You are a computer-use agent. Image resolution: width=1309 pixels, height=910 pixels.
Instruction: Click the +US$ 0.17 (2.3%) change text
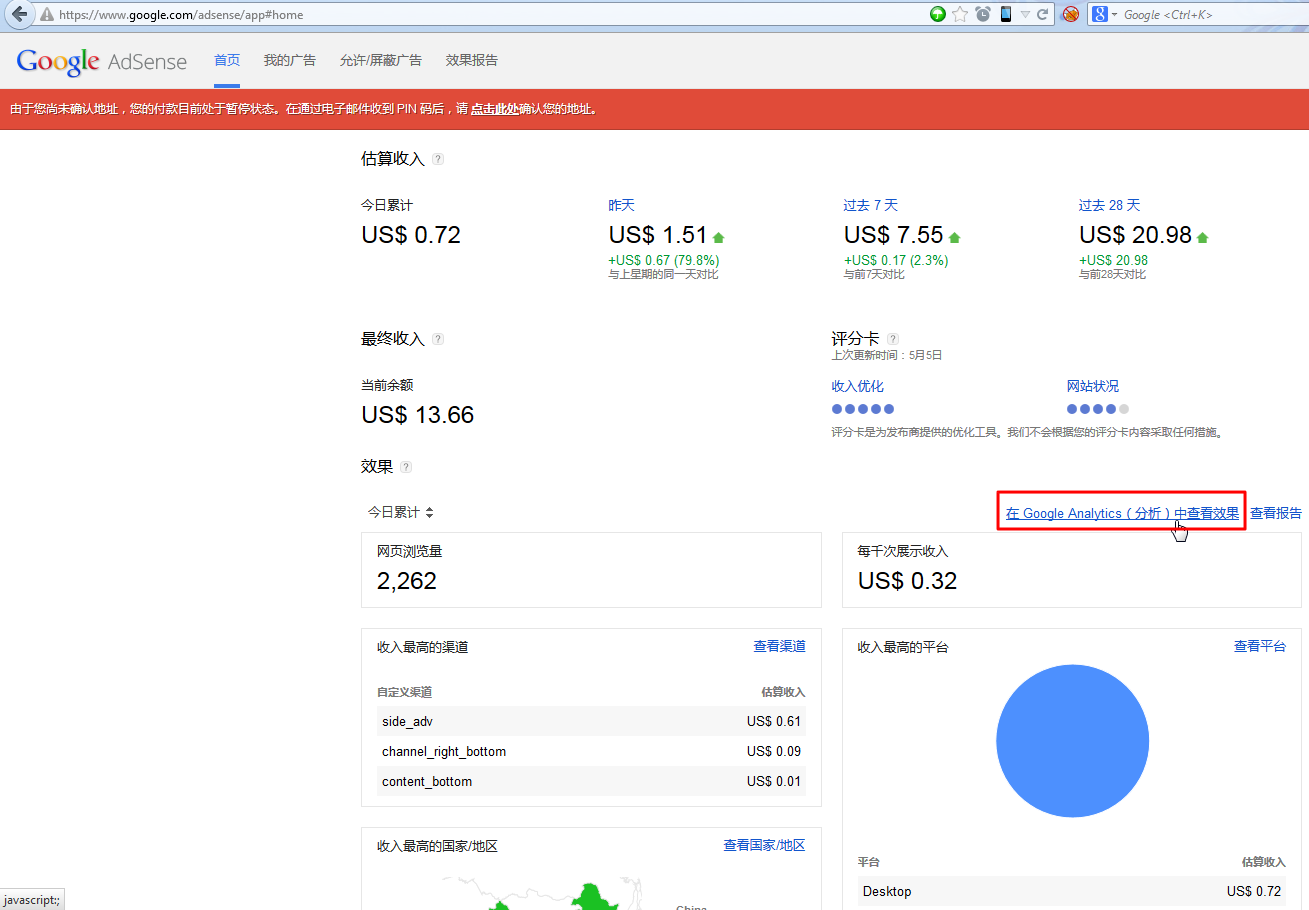pos(896,260)
